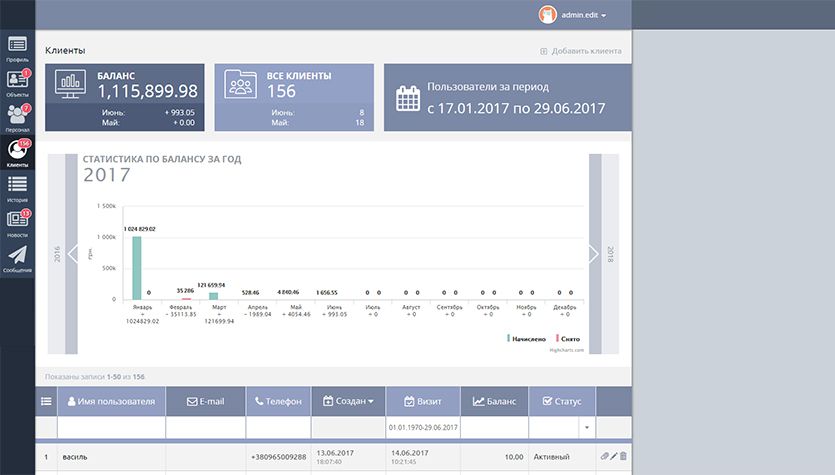Sort by E-mail column
The width and height of the screenshot is (835, 475).
(206, 402)
